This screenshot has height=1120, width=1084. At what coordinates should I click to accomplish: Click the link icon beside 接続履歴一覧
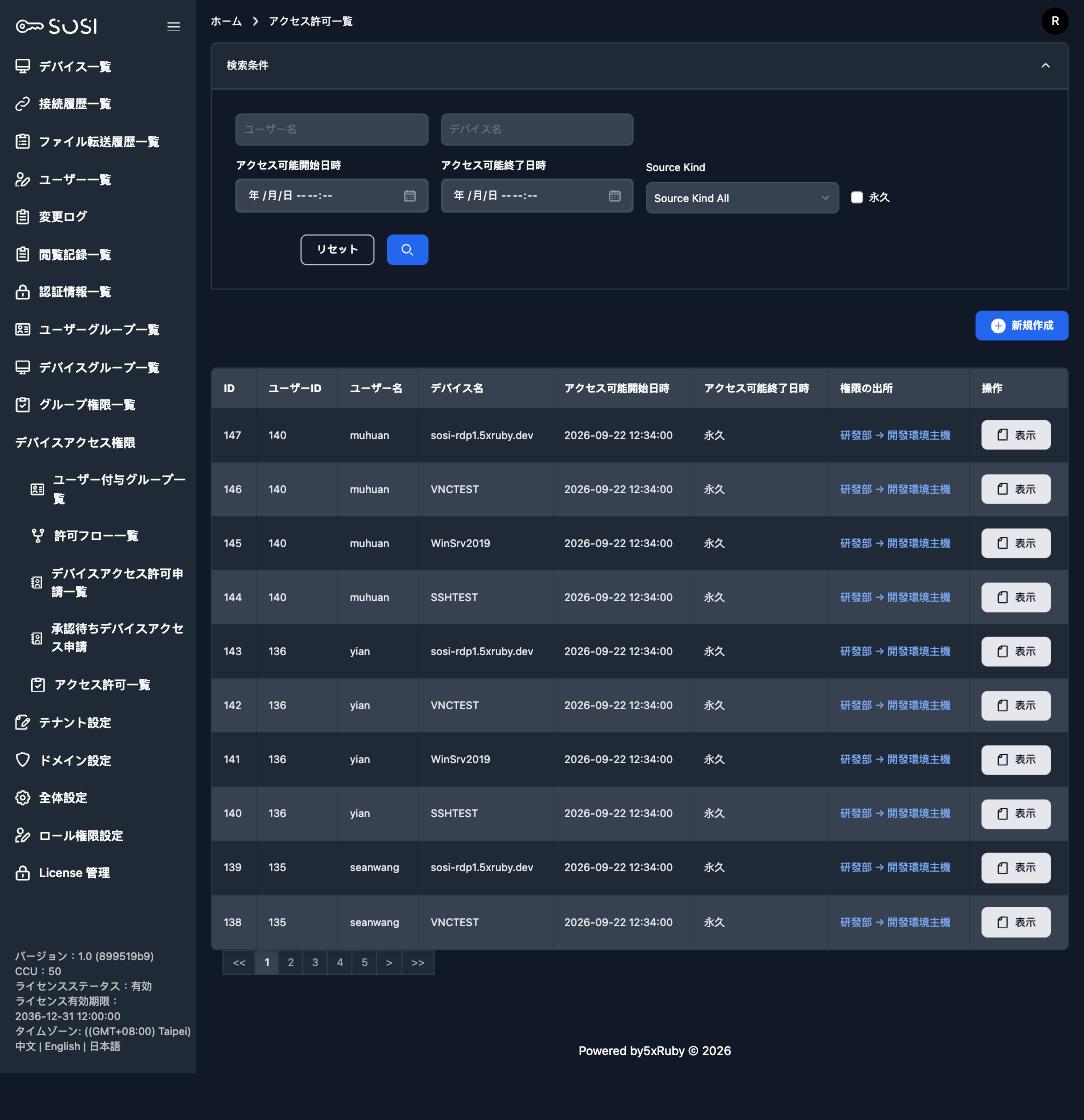pyautogui.click(x=23, y=104)
